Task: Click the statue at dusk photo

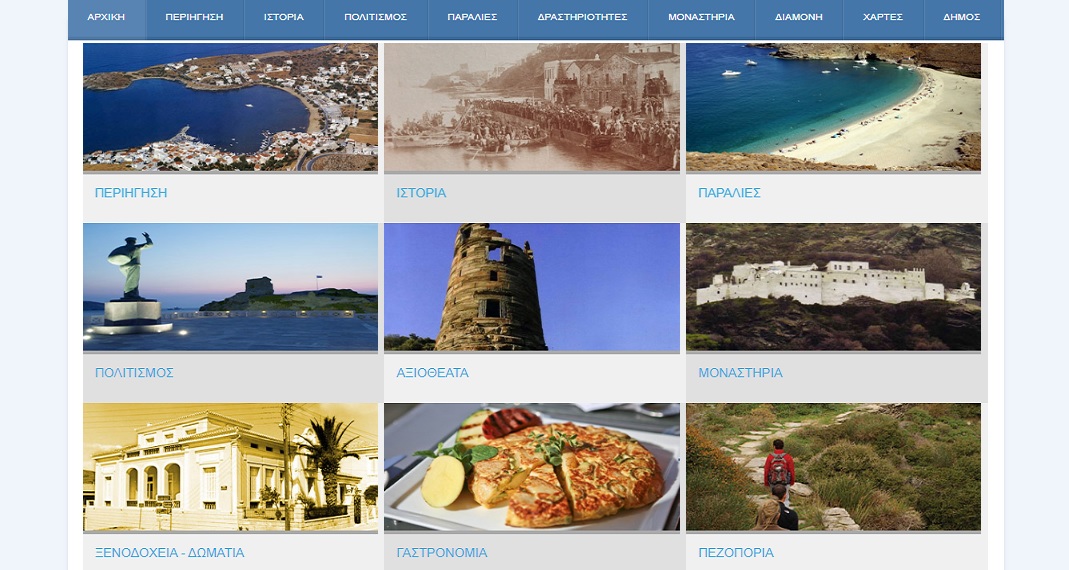Action: 230,287
